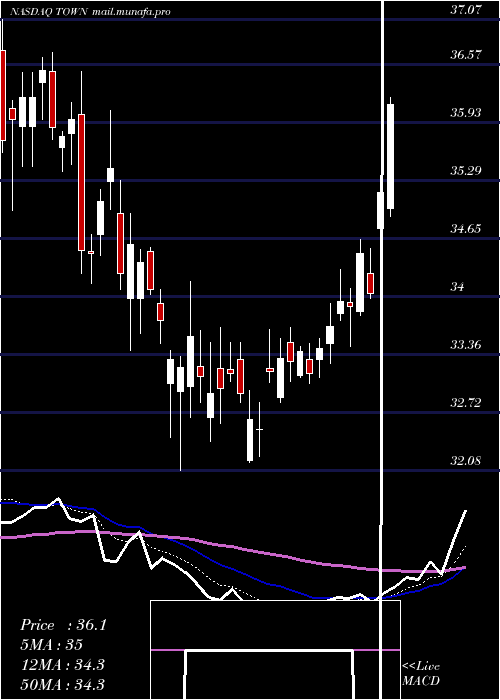Click the '5MA : 35' readout
The width and height of the screenshot is (500, 700).
[x=51, y=645]
